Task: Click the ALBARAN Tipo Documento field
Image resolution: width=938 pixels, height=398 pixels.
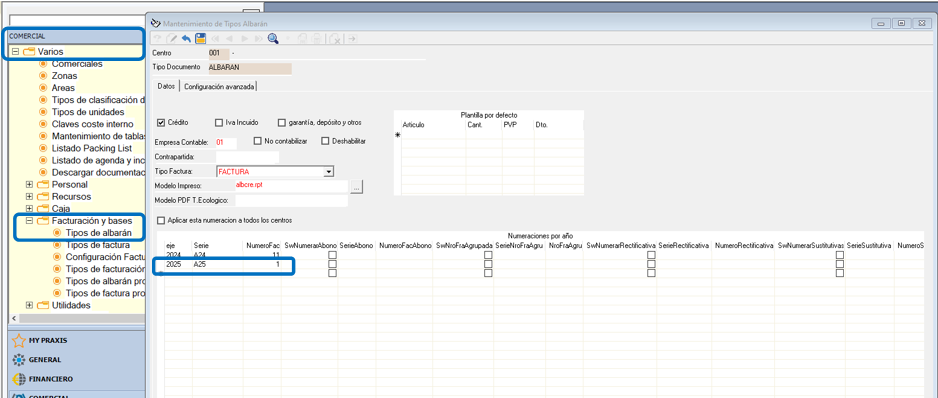Action: pyautogui.click(x=249, y=68)
